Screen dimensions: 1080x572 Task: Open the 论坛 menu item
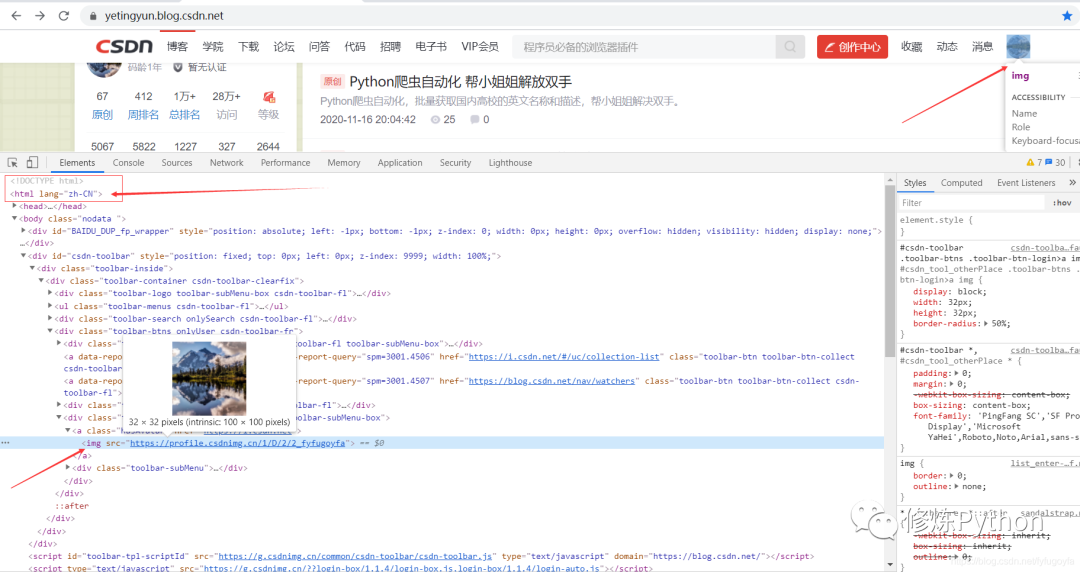[x=284, y=46]
